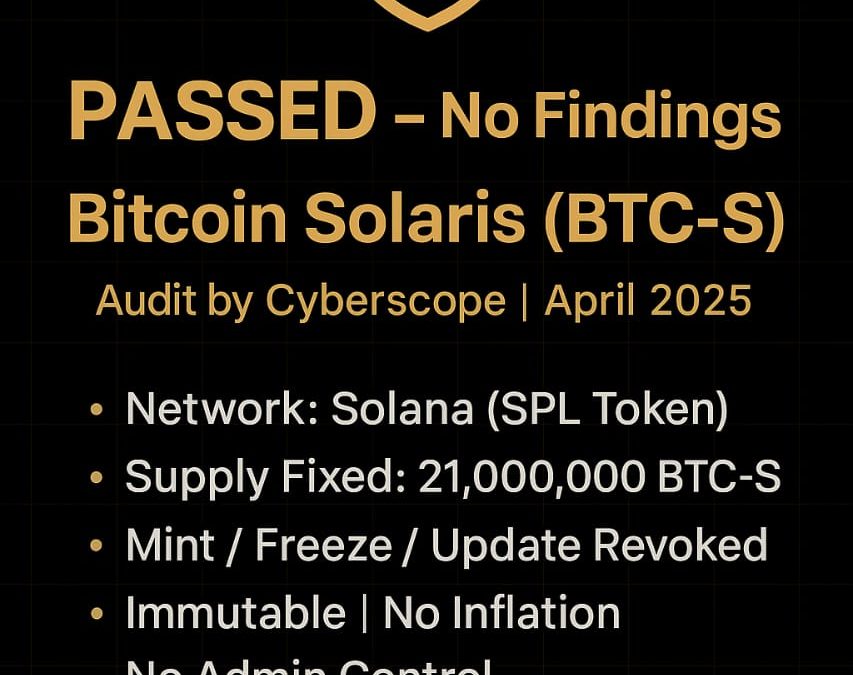
Task: Click the bullet dot beside Network line
Action: (96, 411)
